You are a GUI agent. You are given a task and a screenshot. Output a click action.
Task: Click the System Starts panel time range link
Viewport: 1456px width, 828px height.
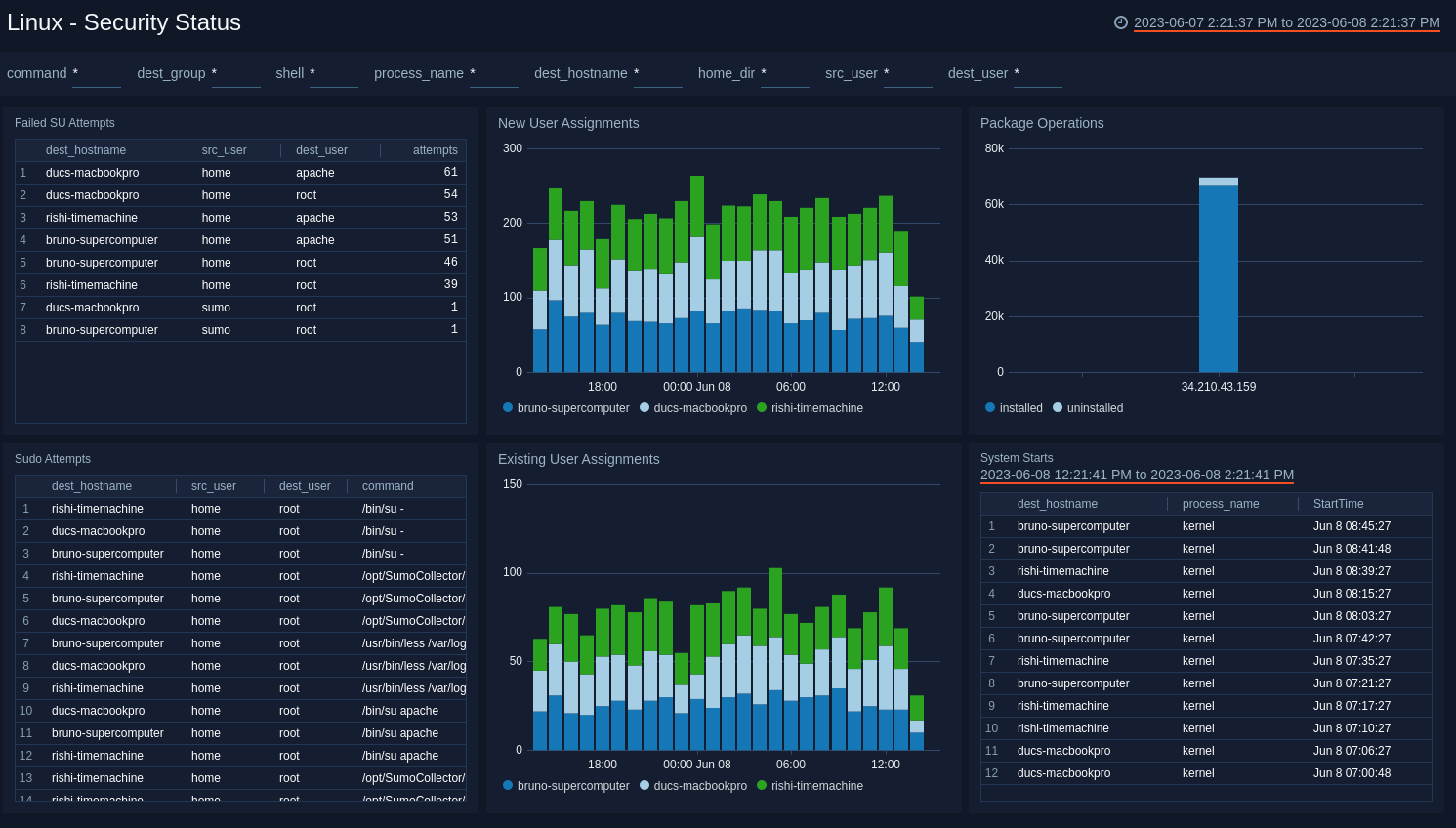(x=1137, y=475)
